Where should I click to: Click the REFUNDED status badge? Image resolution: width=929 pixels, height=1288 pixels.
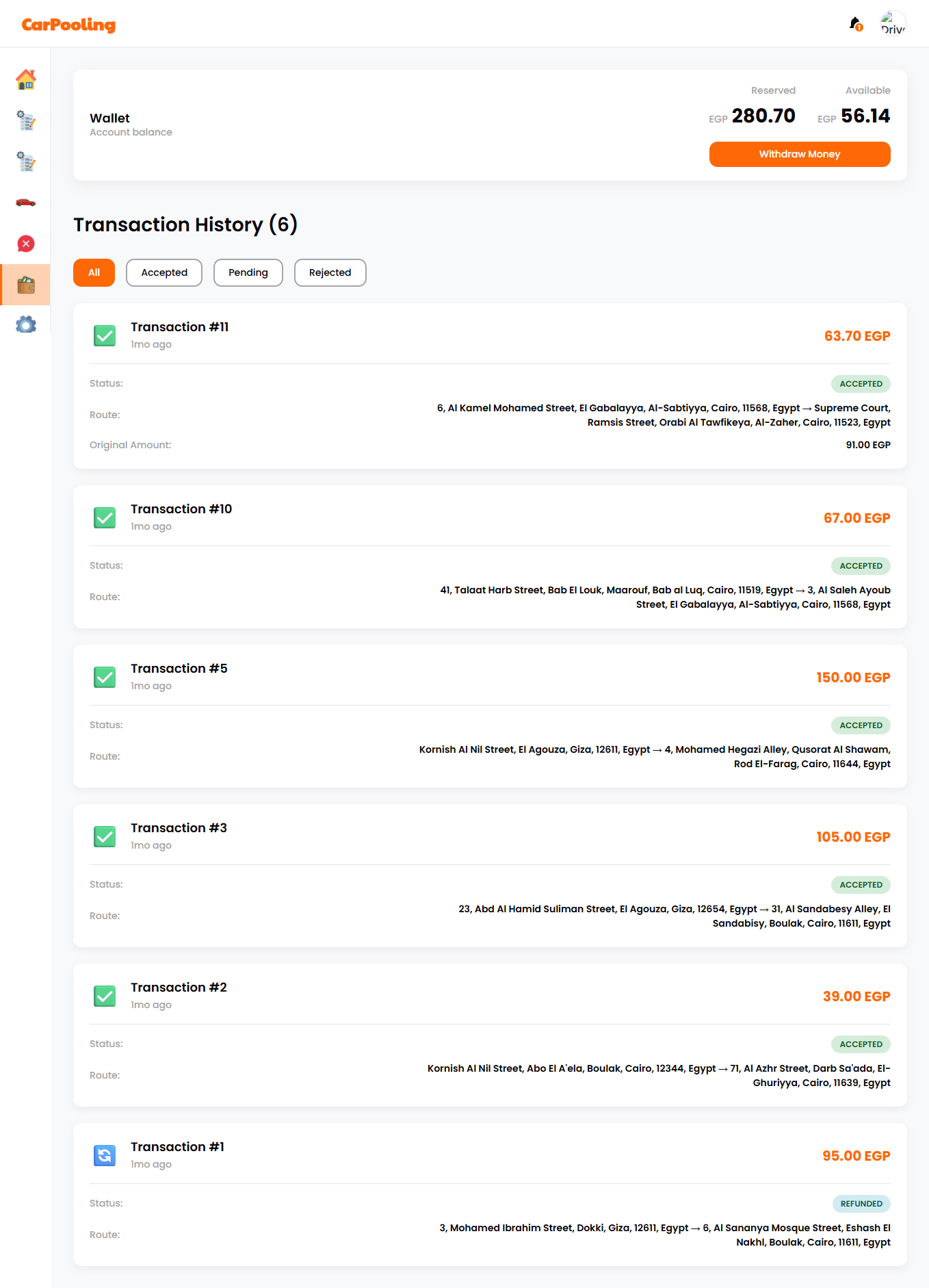pos(861,1203)
